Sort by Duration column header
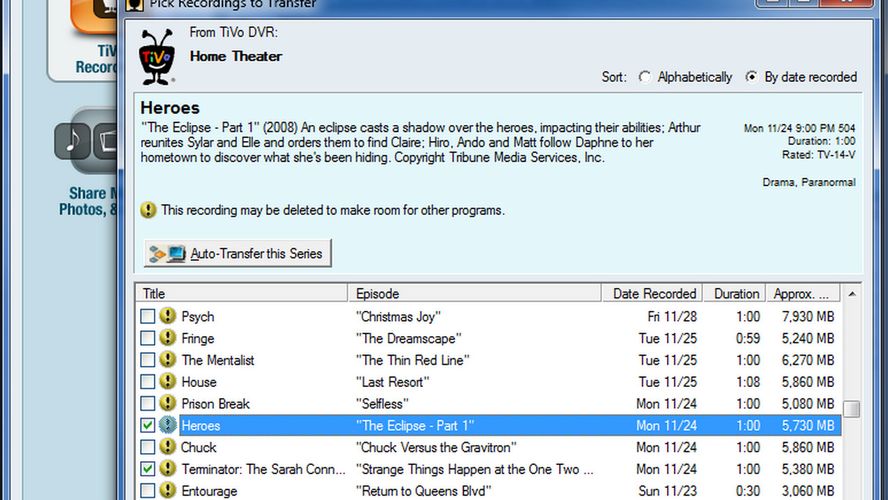The width and height of the screenshot is (888, 500). (x=735, y=293)
